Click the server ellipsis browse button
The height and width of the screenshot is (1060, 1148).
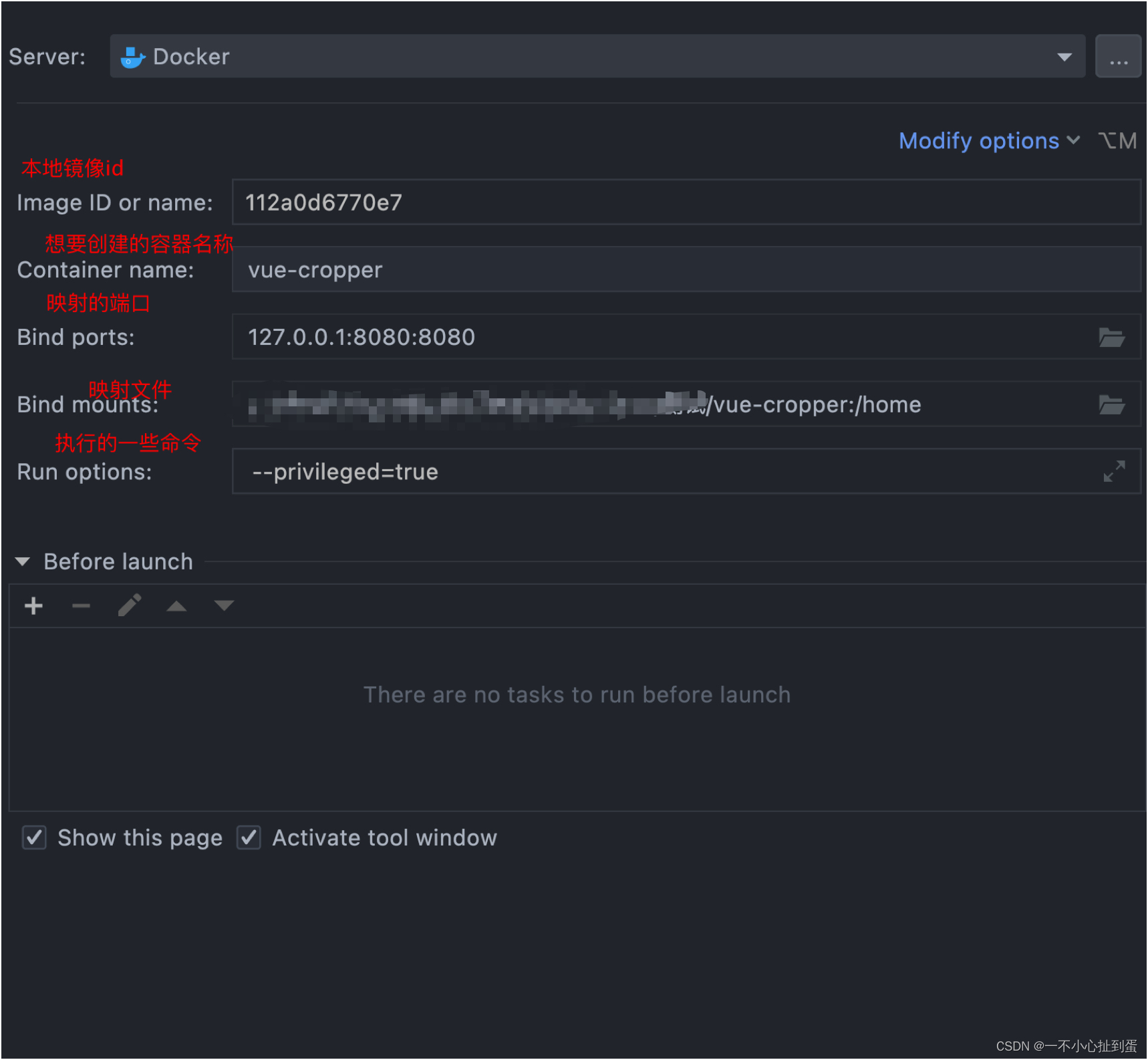tap(1118, 57)
